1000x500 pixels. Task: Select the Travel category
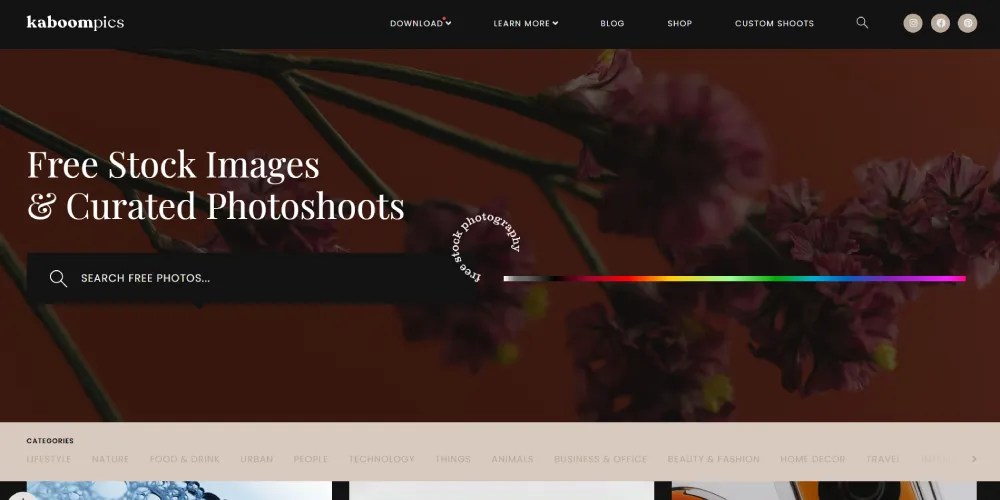click(883, 459)
